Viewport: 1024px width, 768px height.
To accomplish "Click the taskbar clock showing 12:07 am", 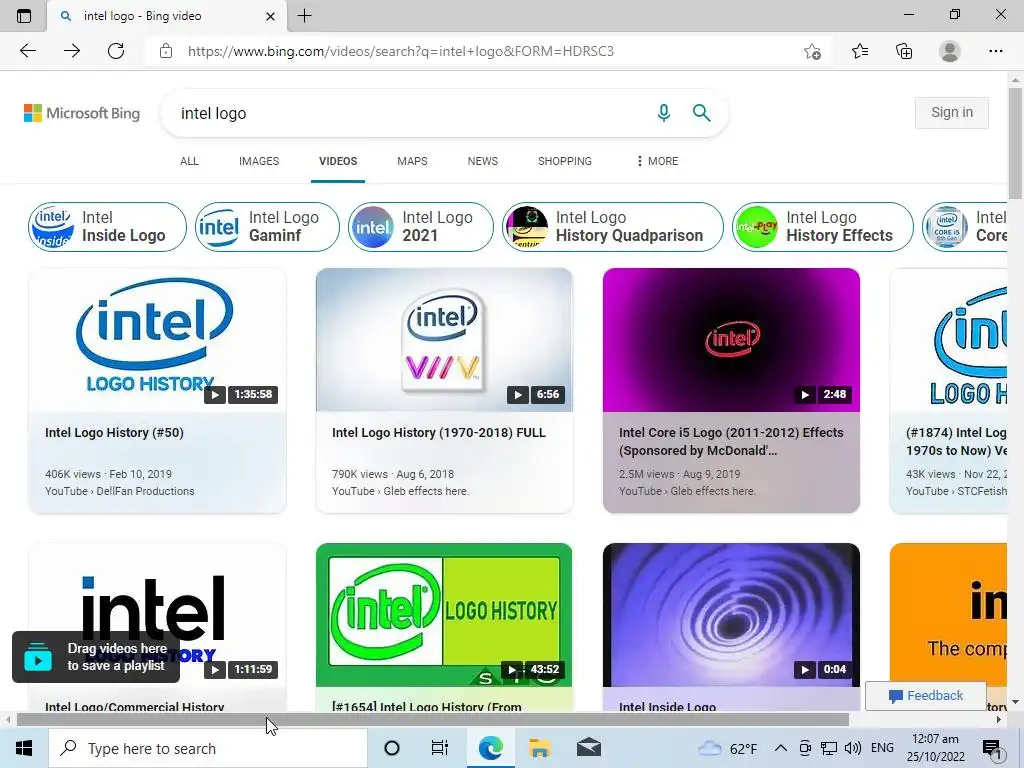I will (x=935, y=748).
